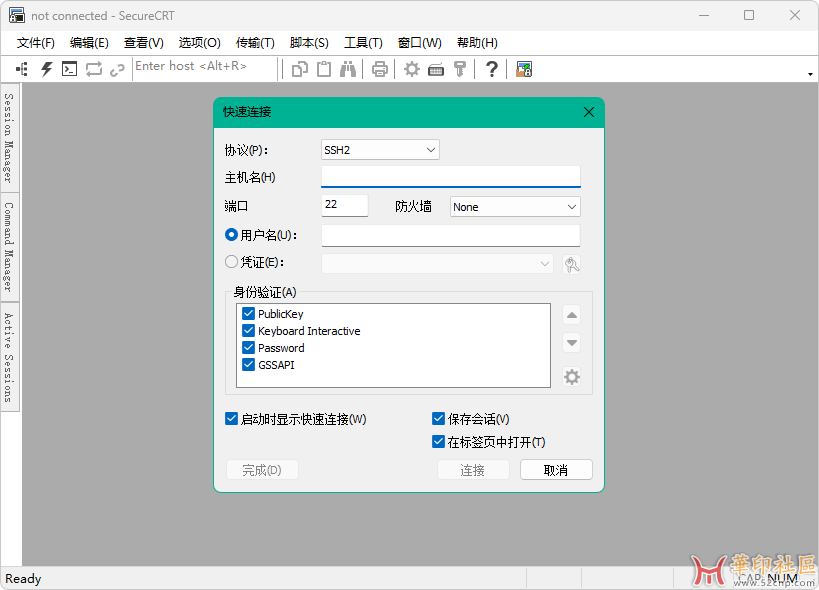Open the 协议(P) SSH2 dropdown

point(380,150)
